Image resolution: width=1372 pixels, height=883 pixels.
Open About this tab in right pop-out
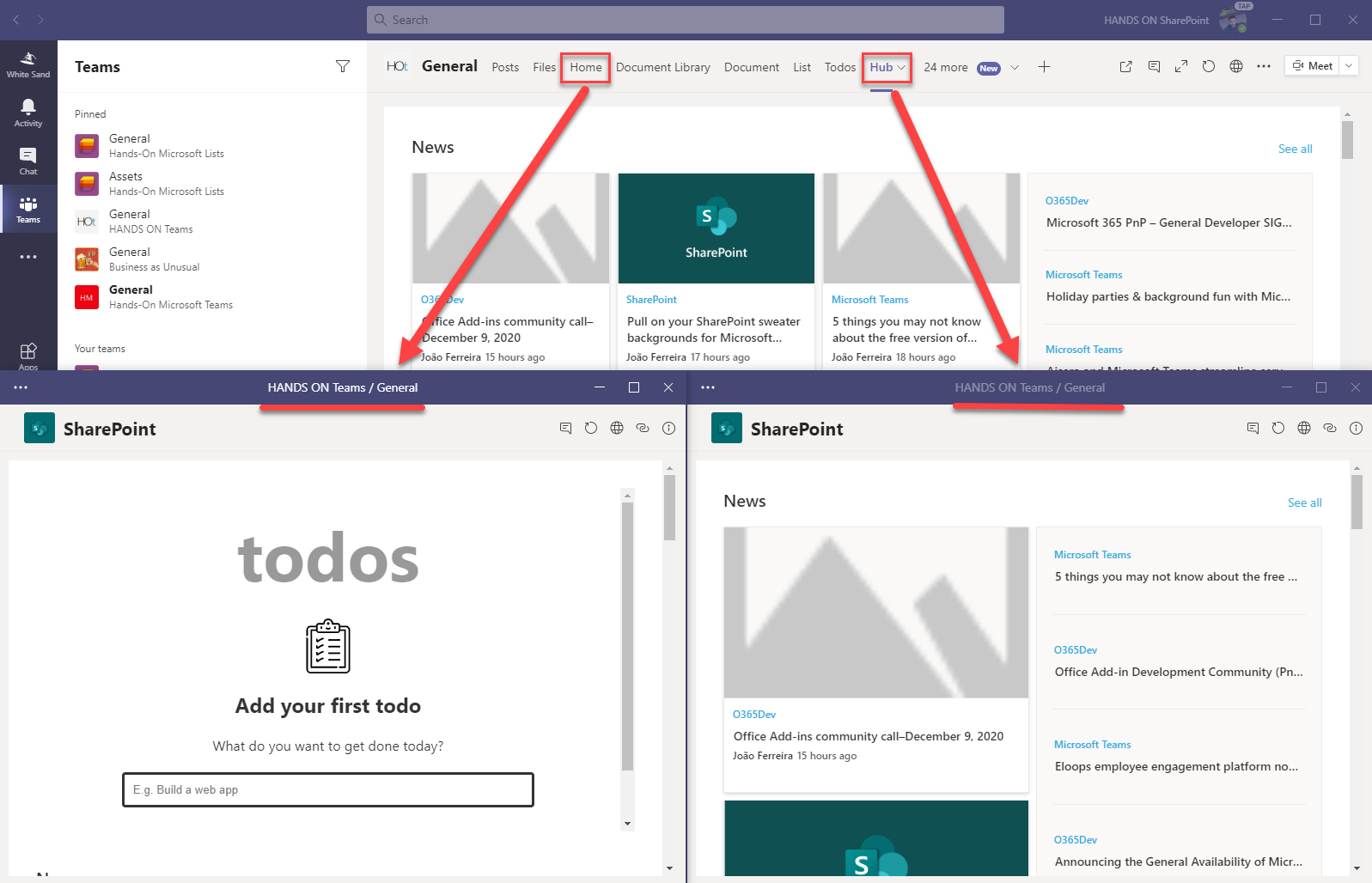click(x=1356, y=428)
